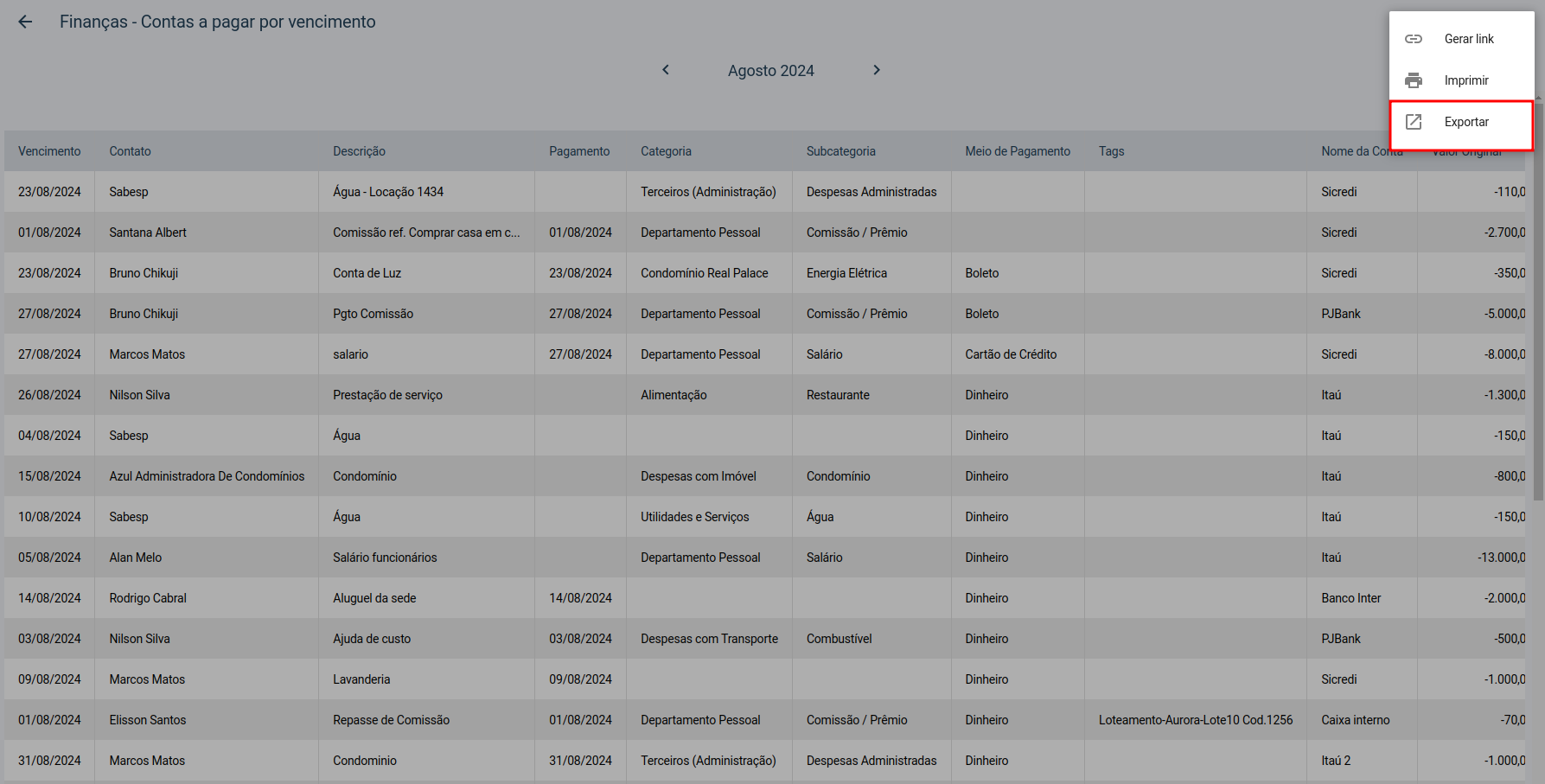Sort by the Contato column header
The height and width of the screenshot is (784, 1545).
click(x=130, y=151)
